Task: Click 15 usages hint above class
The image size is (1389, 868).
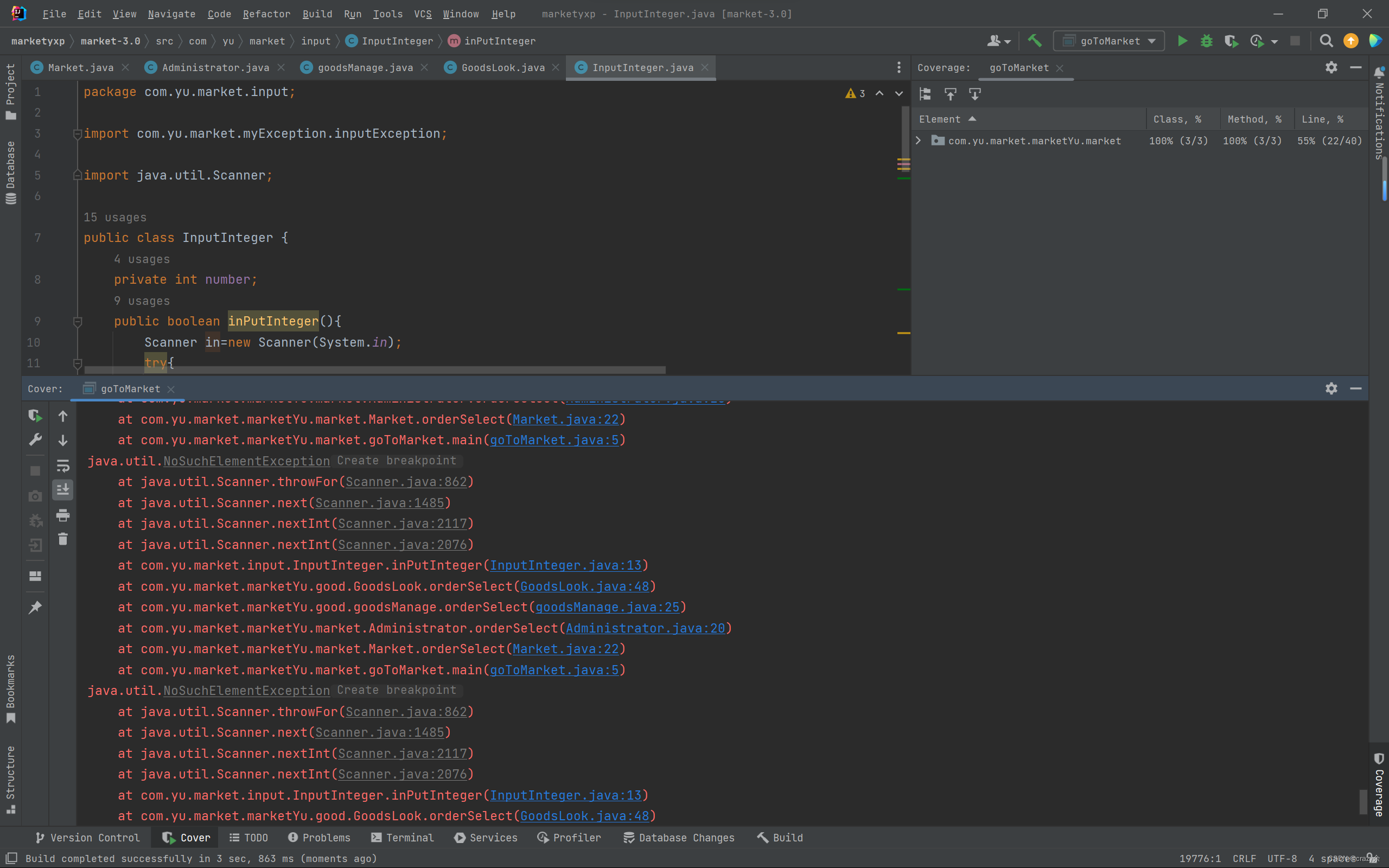Action: click(115, 218)
